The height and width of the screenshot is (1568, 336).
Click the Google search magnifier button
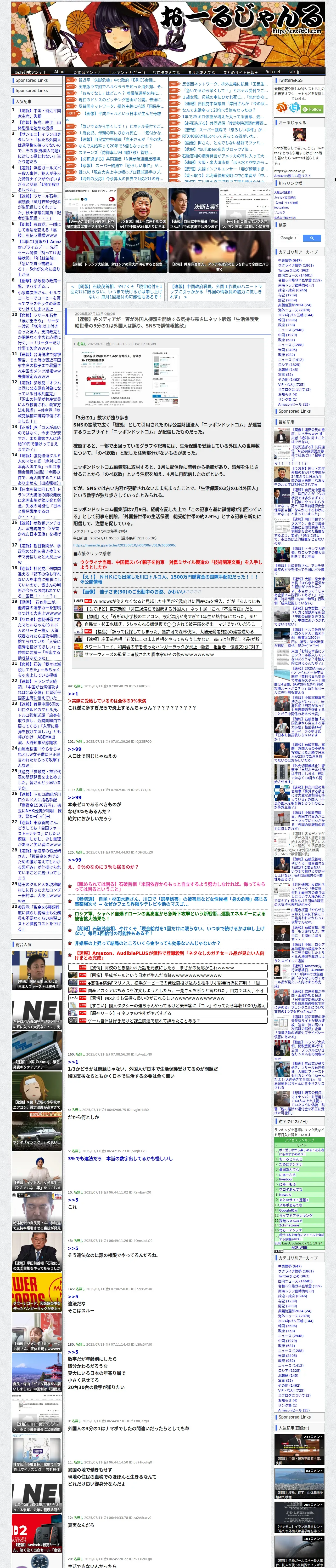click(x=312, y=238)
